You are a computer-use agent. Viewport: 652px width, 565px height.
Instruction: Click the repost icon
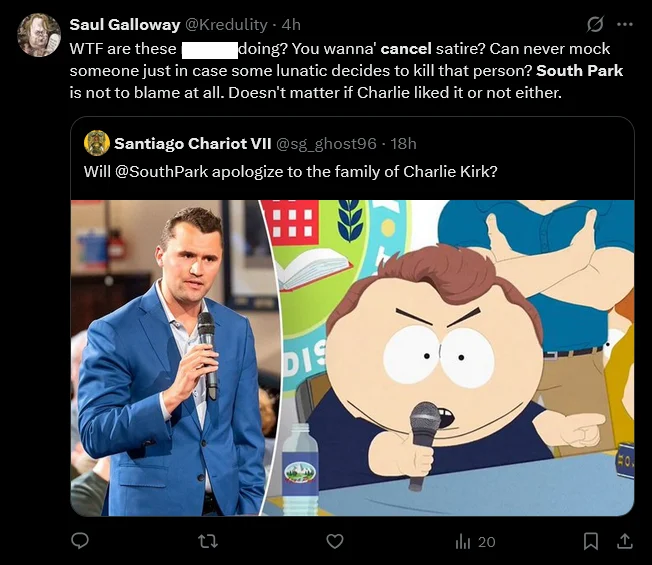point(208,541)
